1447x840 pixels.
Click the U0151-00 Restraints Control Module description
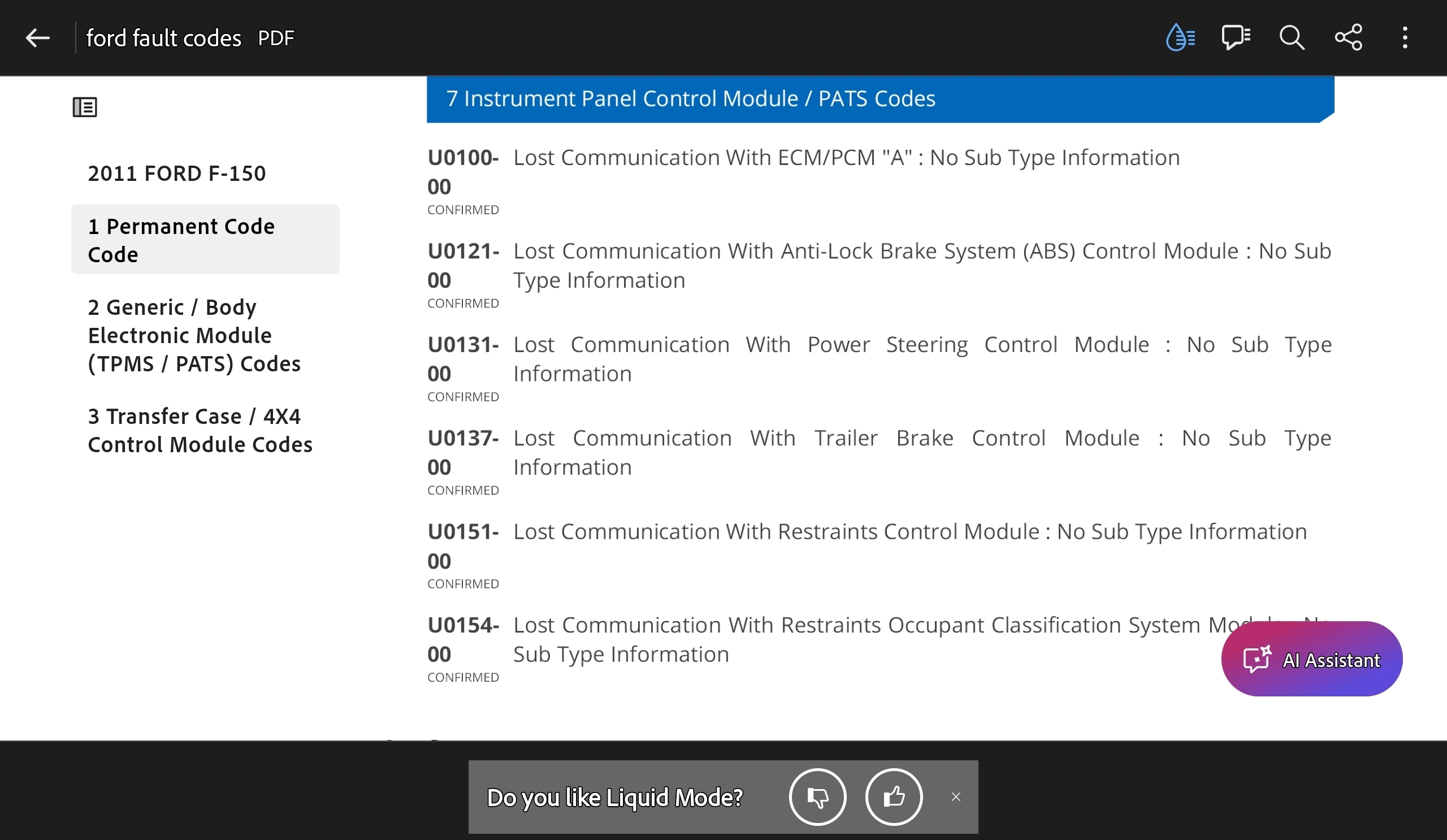(x=910, y=532)
